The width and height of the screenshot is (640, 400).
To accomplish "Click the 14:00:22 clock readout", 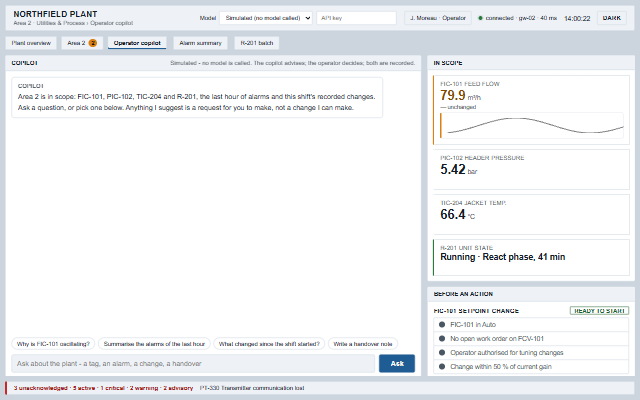I will tap(577, 18).
